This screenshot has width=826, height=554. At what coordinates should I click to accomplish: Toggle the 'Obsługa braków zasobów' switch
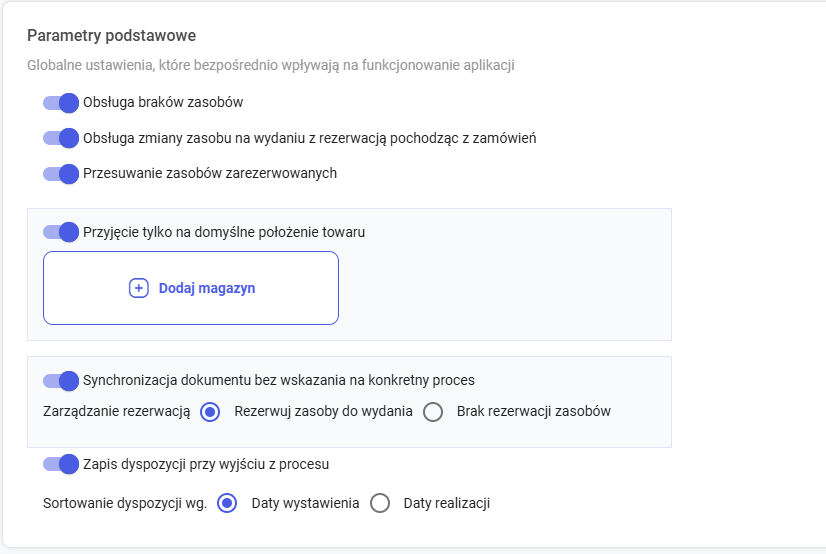(x=61, y=102)
